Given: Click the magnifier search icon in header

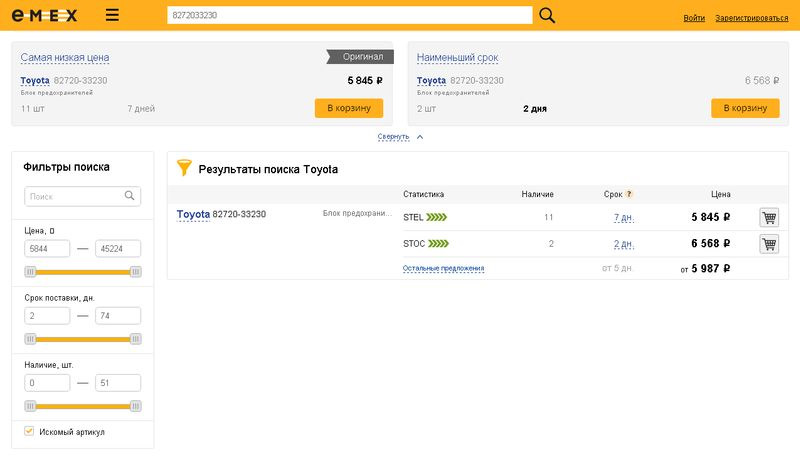Looking at the screenshot, I should point(547,15).
